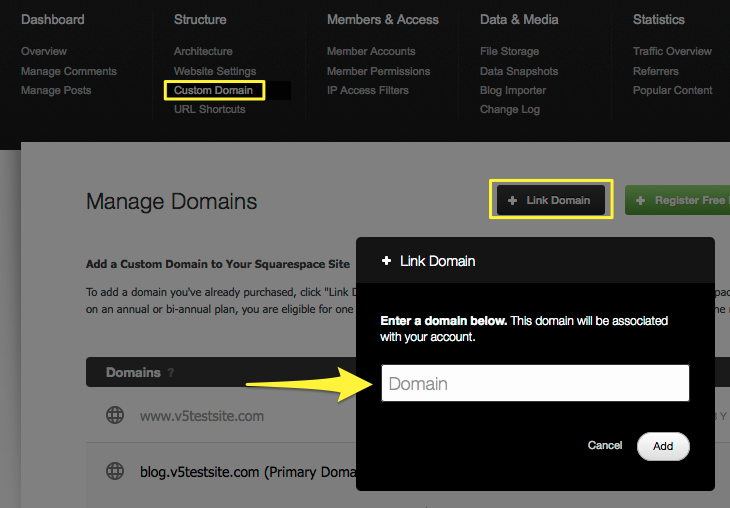730x508 pixels.
Task: Go to Architecture settings
Action: [203, 51]
